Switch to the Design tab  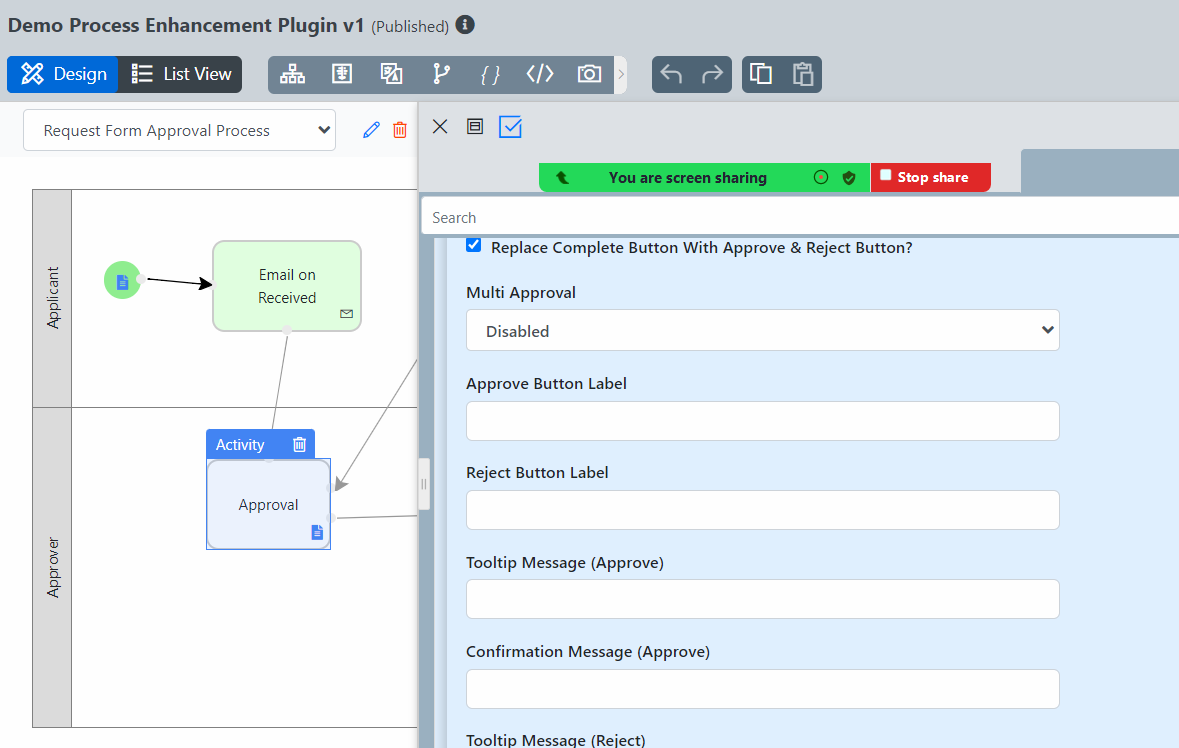click(64, 74)
